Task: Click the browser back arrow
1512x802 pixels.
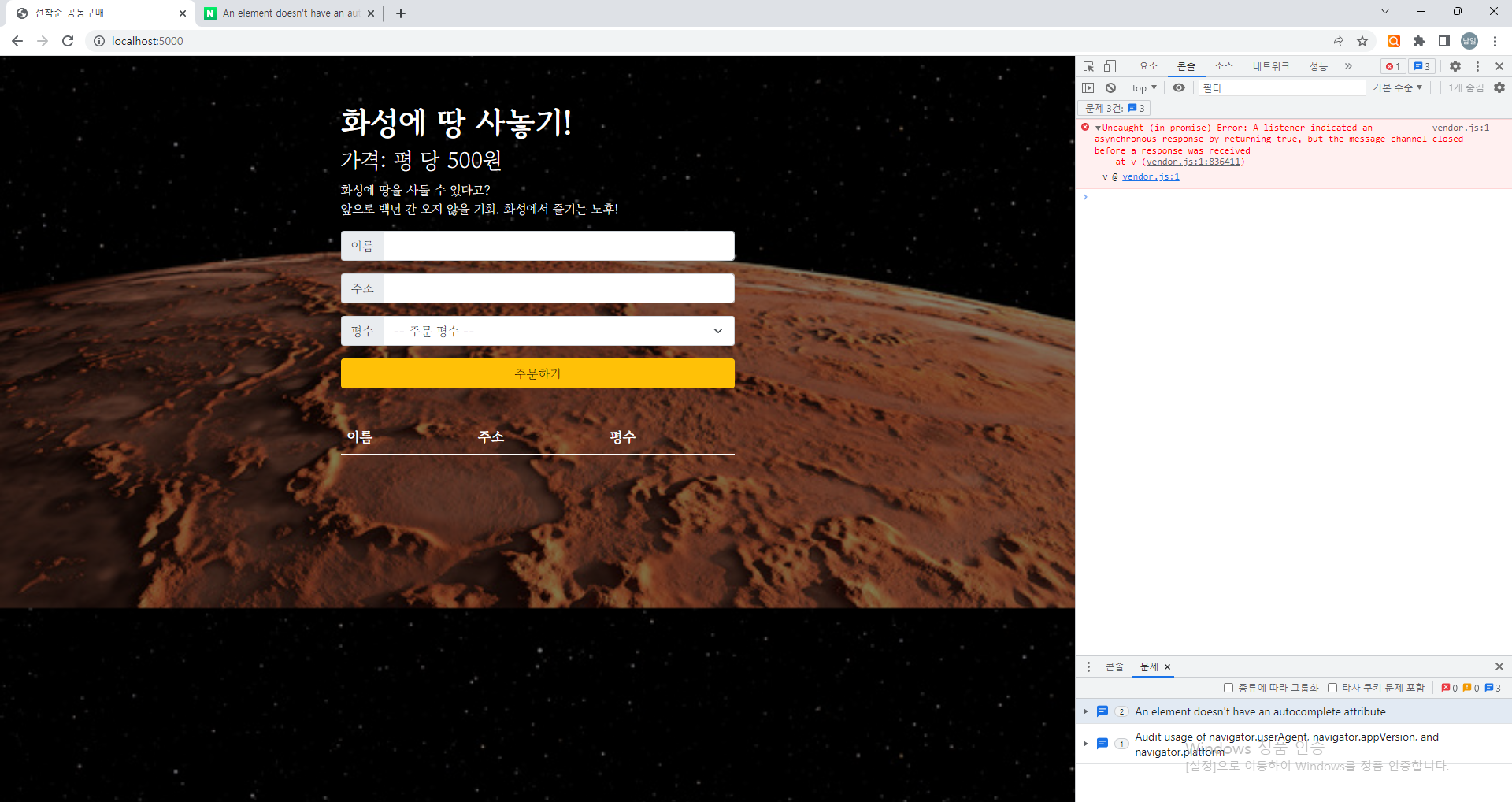Action: pos(17,41)
